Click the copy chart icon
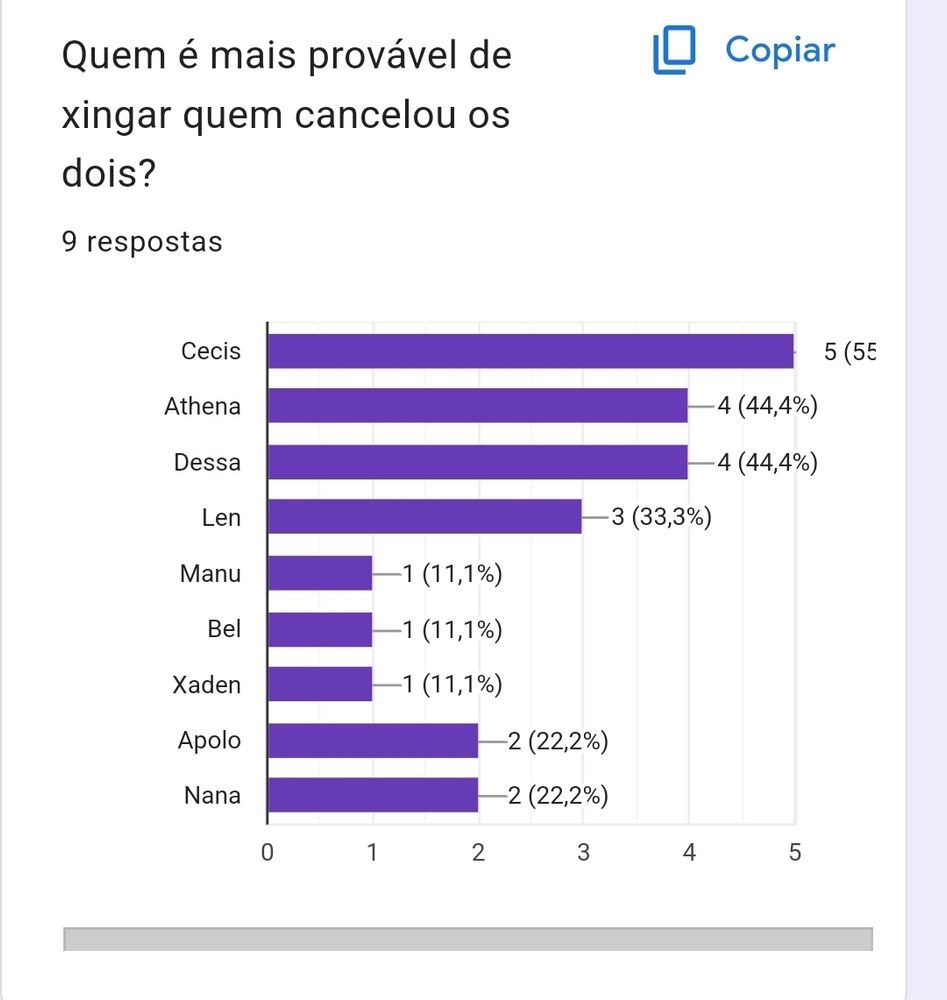The width and height of the screenshot is (947, 1000). [674, 51]
